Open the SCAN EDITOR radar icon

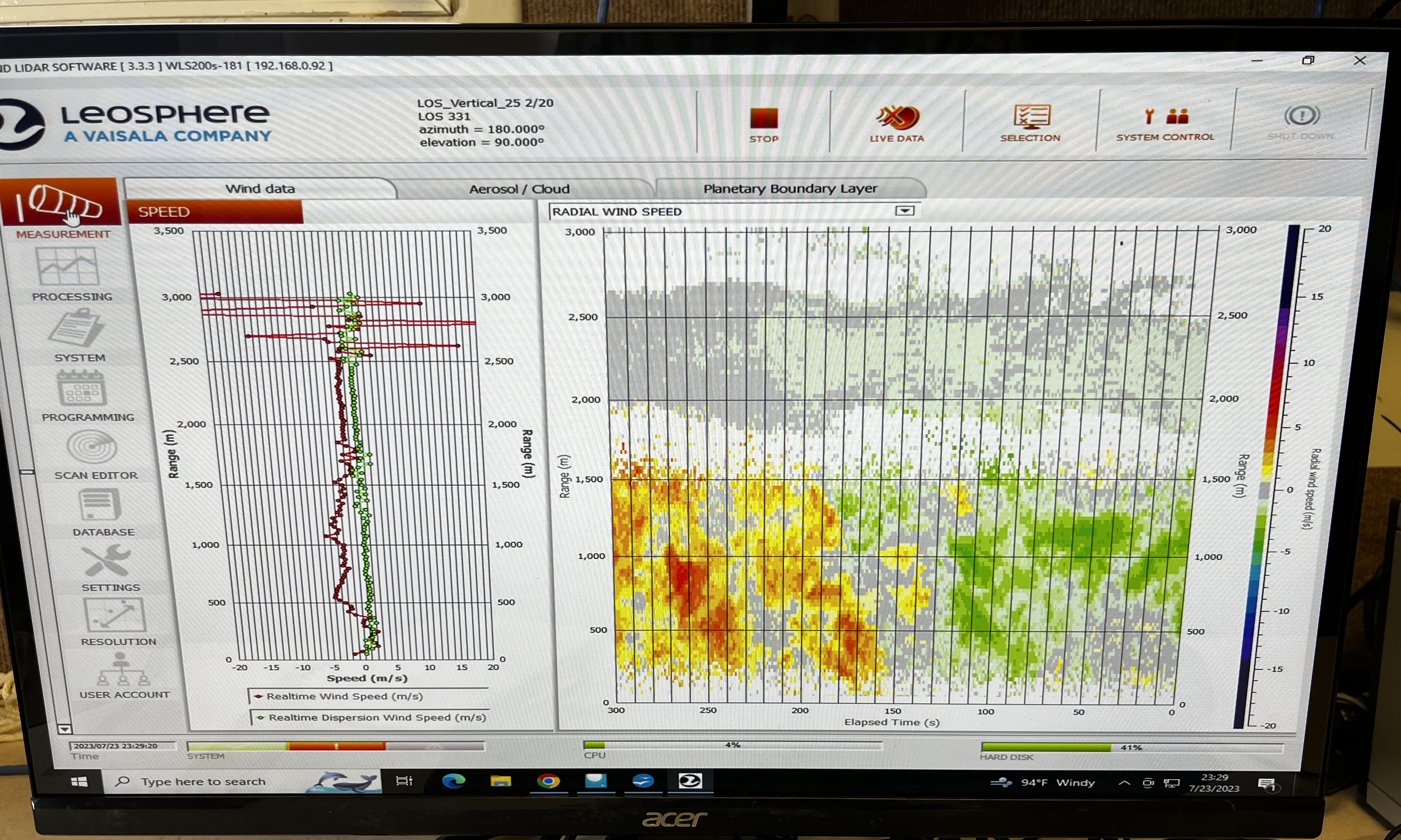(92, 447)
